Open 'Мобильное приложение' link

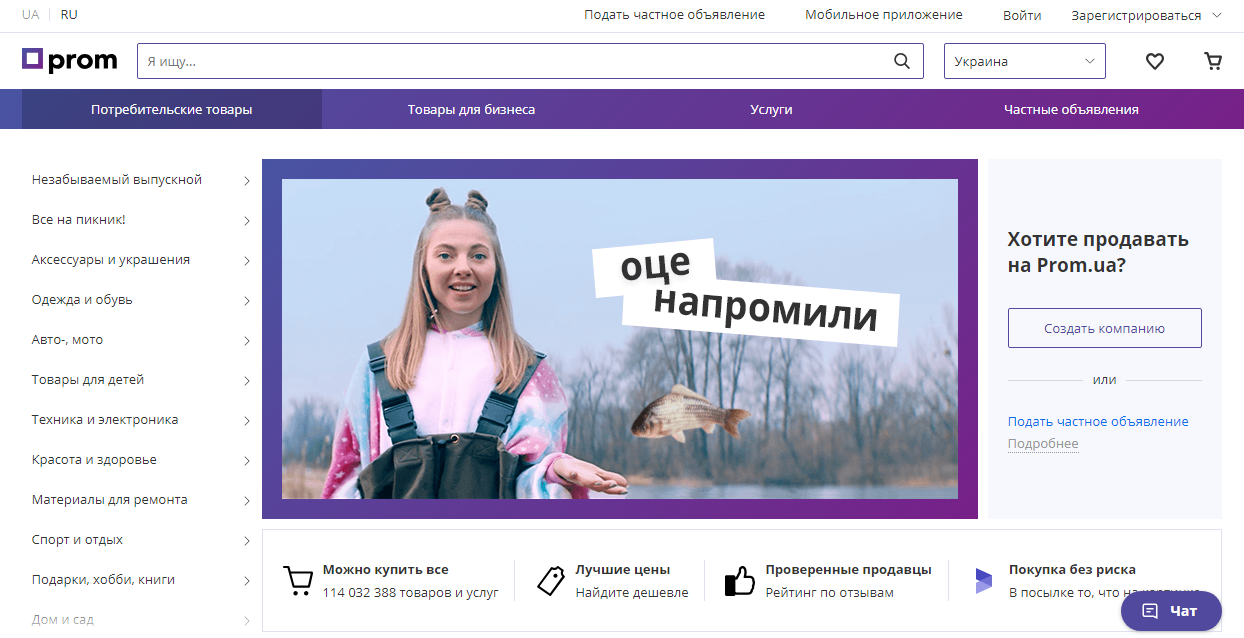click(884, 15)
